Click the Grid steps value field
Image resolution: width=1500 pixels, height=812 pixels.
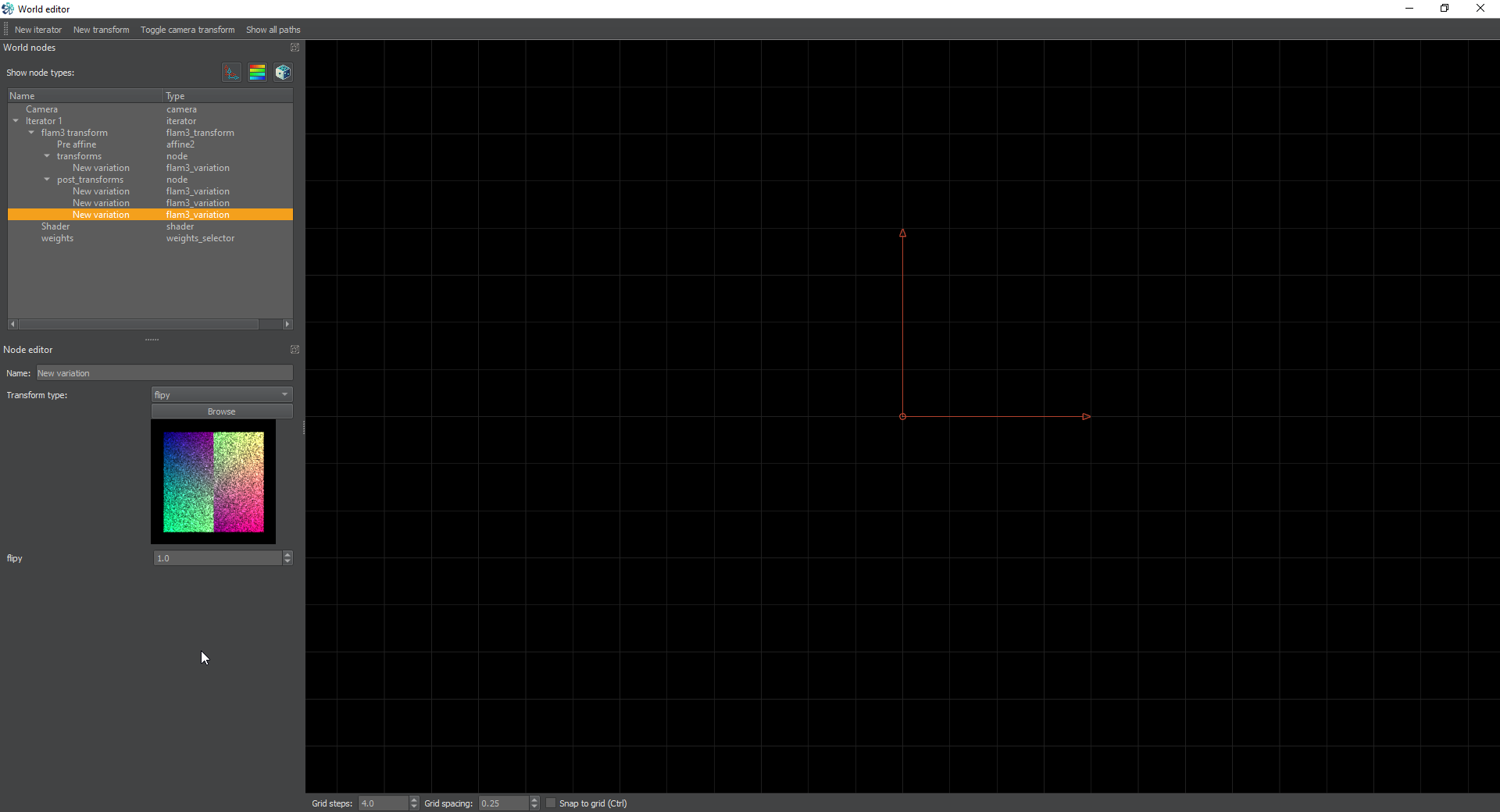point(384,803)
